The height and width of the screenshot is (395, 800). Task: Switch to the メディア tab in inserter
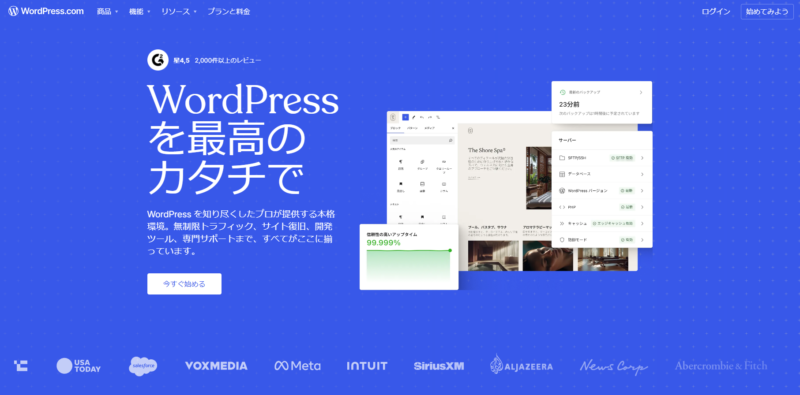pos(430,128)
